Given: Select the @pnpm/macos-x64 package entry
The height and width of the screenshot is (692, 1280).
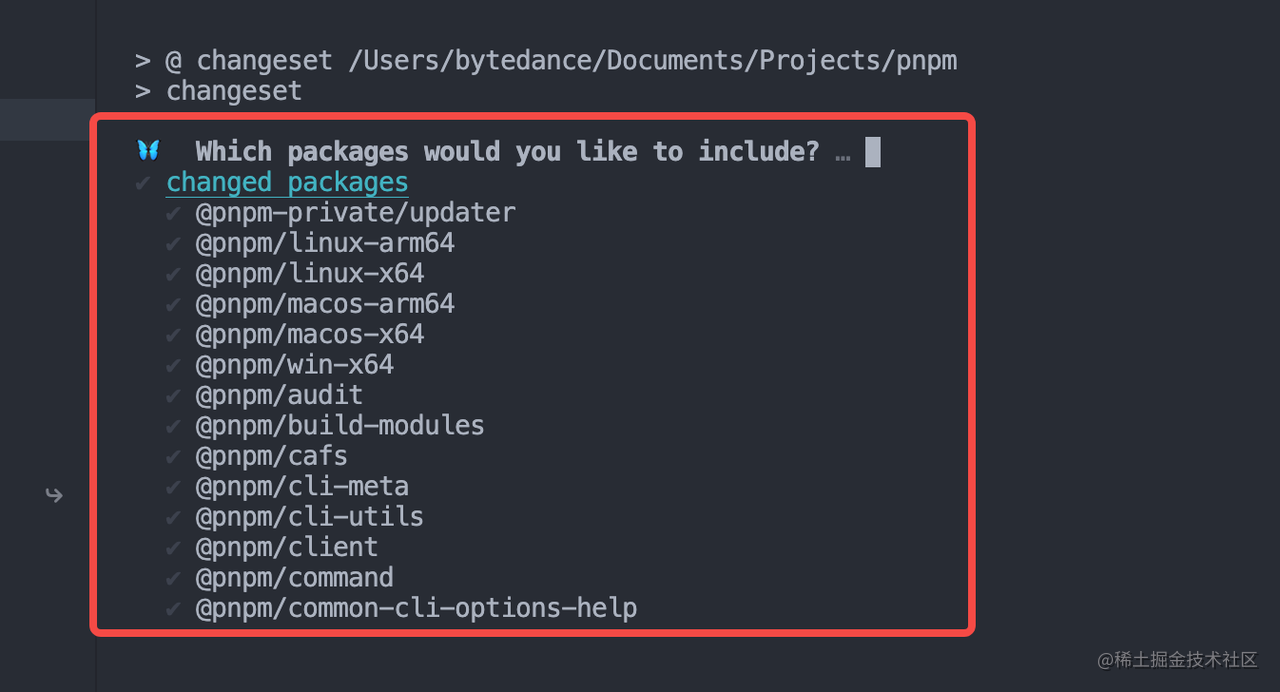Looking at the screenshot, I should pos(310,334).
